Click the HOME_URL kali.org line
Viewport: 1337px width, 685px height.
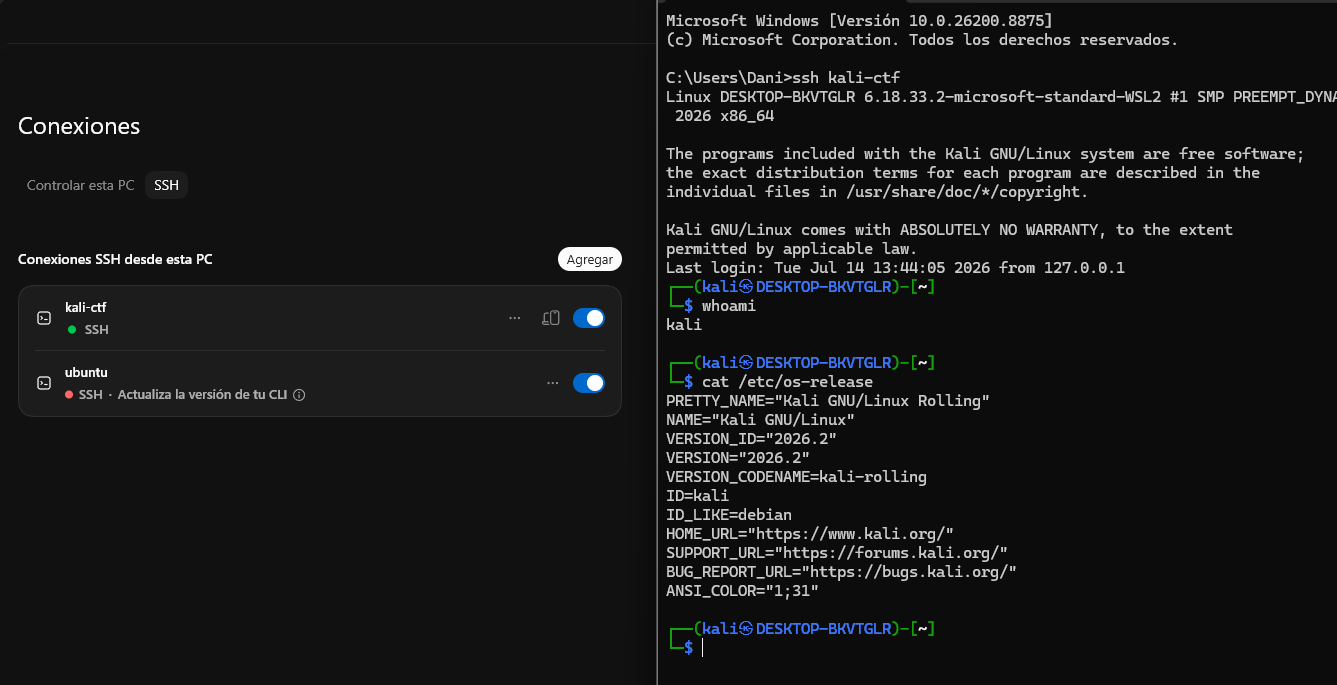pyautogui.click(x=810, y=534)
